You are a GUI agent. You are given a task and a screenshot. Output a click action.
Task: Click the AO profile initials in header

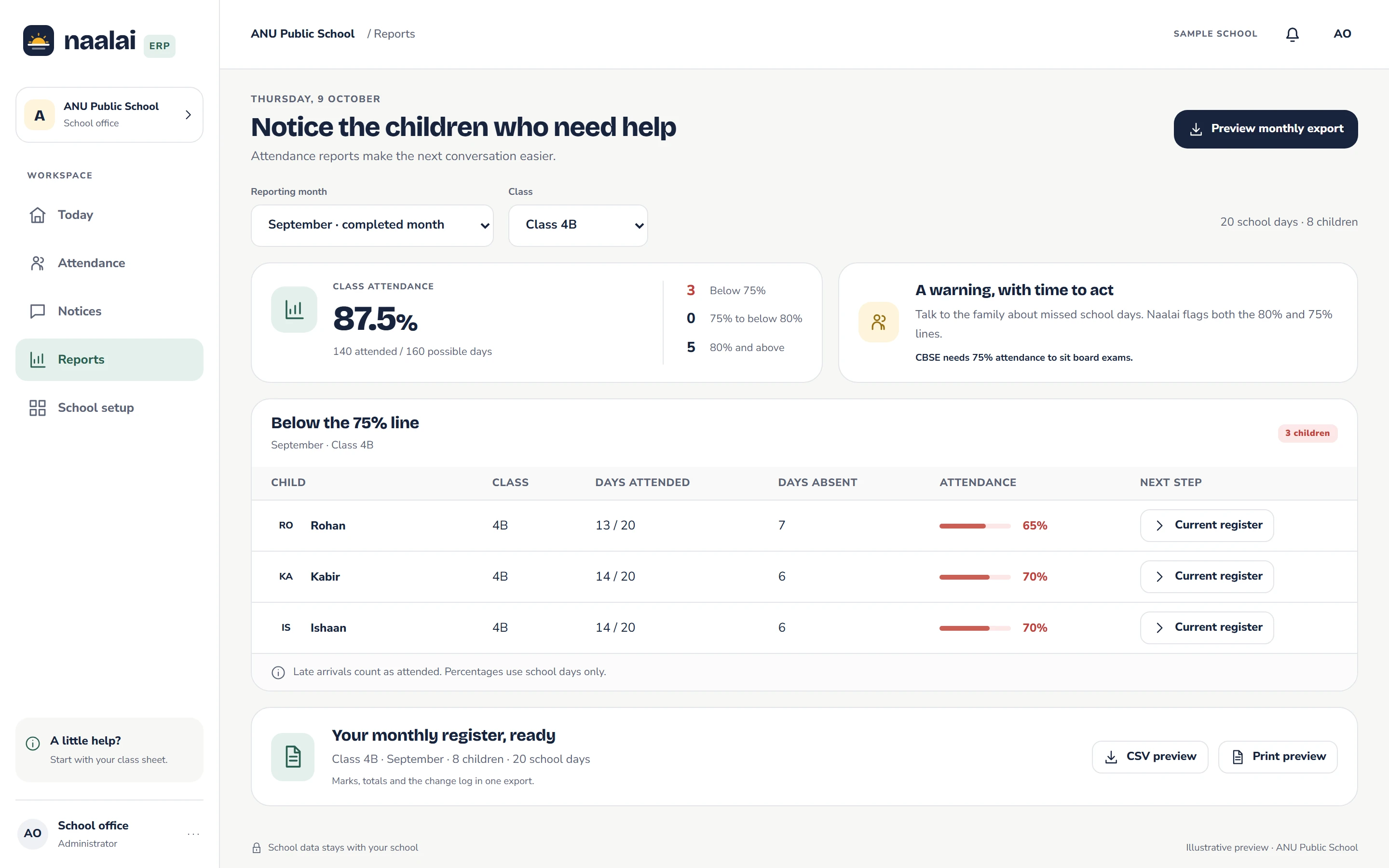1342,34
